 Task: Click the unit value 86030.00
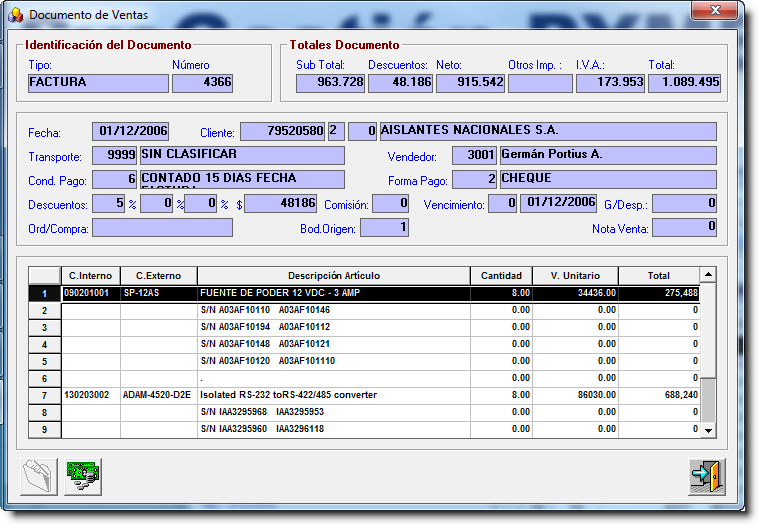point(575,395)
